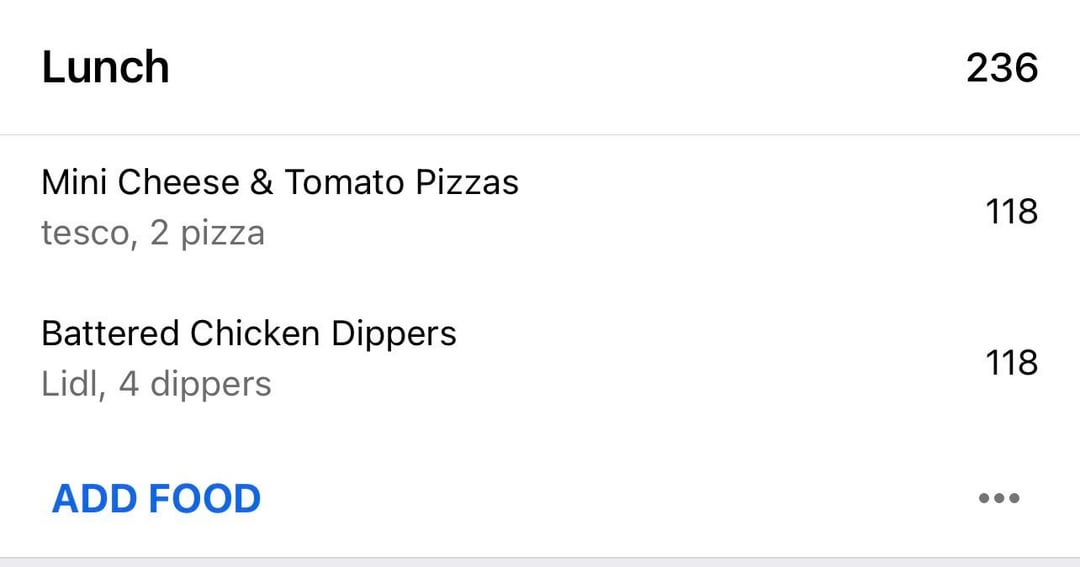Click the word "Dippers" in the second food title
1080x567 pixels.
coord(394,333)
